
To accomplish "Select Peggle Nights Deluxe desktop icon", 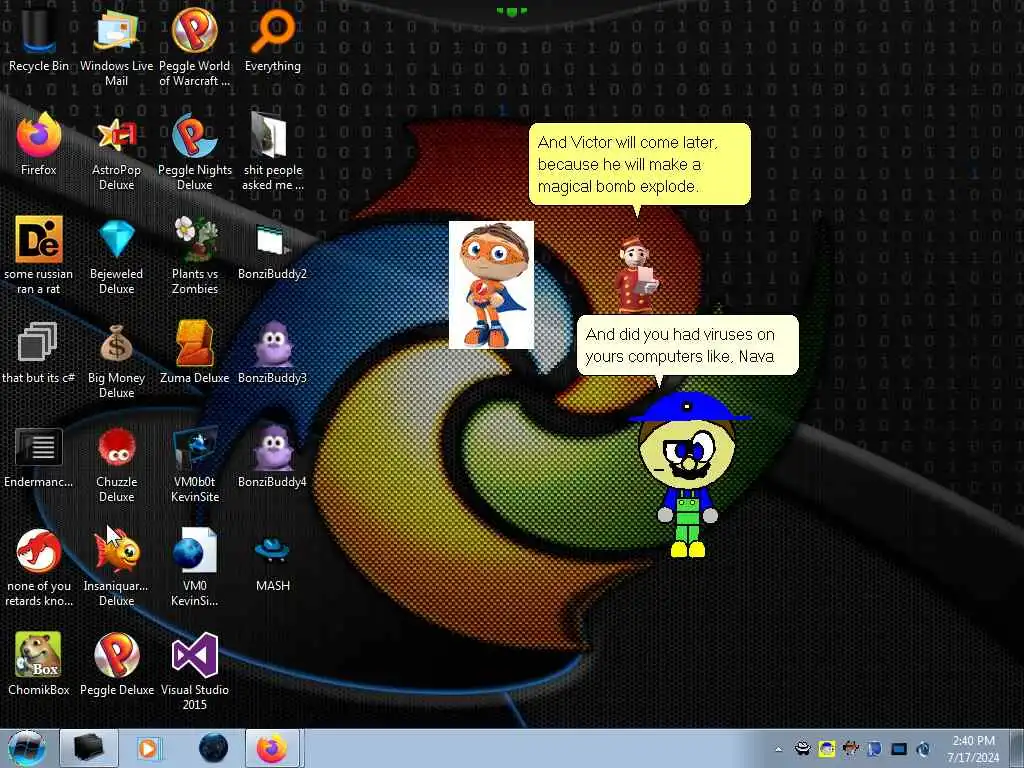I will [x=195, y=152].
